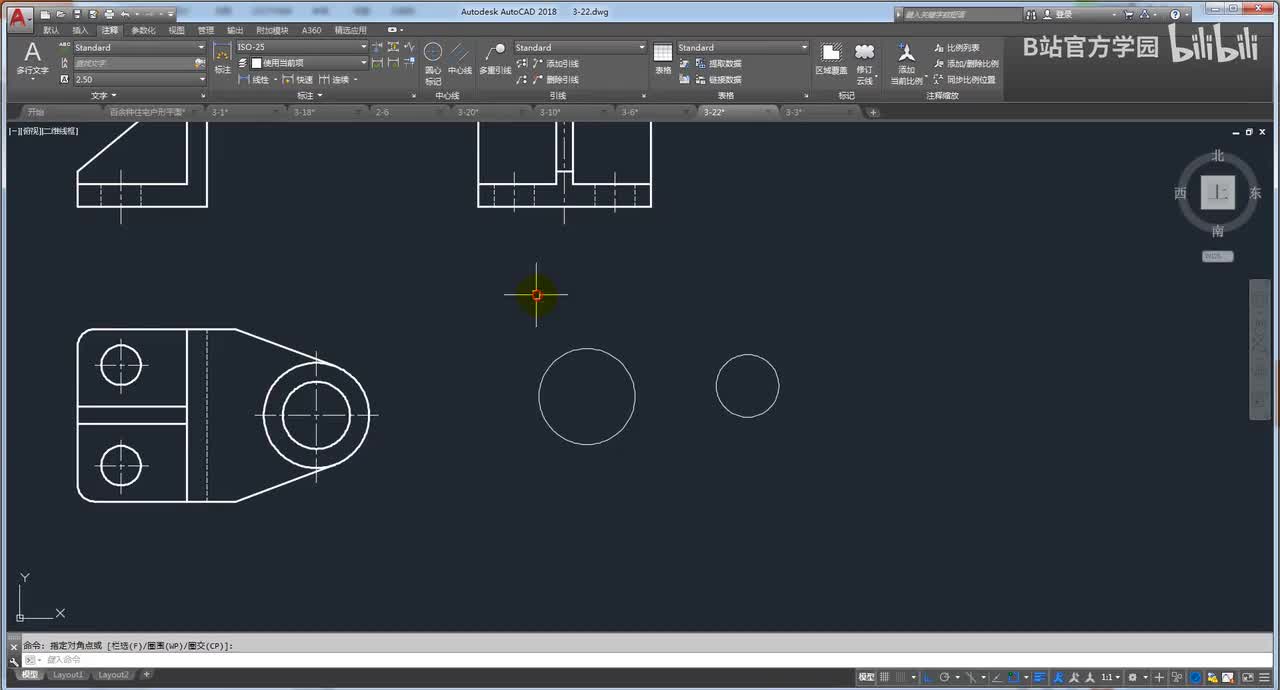Click the Quick dimension (快速) tool

pyautogui.click(x=298, y=79)
